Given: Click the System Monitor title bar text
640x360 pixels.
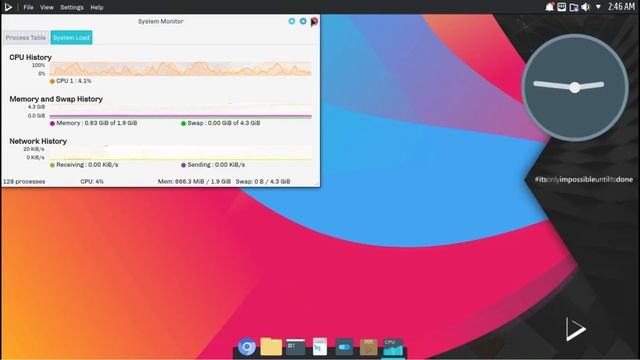Looking at the screenshot, I should tap(160, 21).
